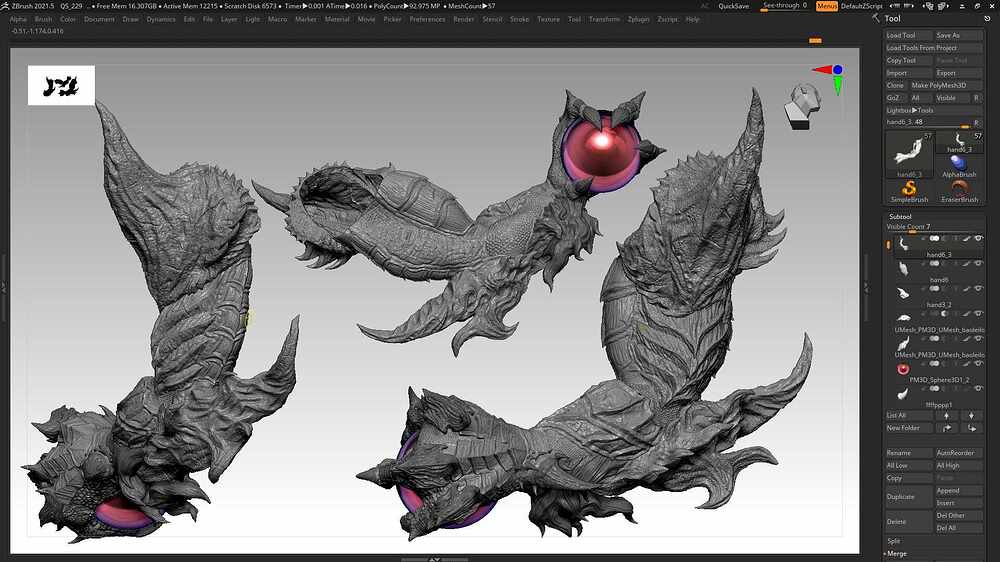1000x562 pixels.
Task: Toggle visibility eye for ffffpppp1 subtool
Action: coord(978,388)
